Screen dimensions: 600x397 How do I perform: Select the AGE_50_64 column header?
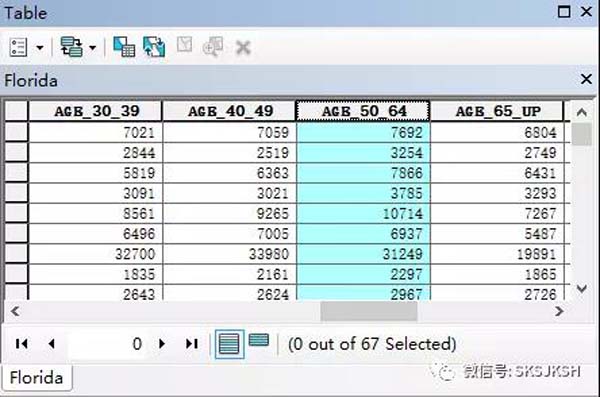(x=363, y=111)
